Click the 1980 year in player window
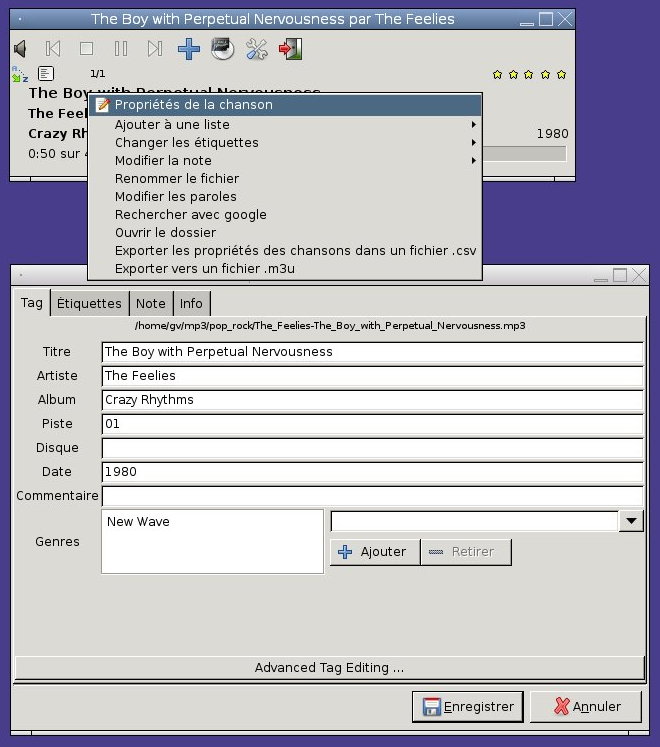 click(552, 134)
